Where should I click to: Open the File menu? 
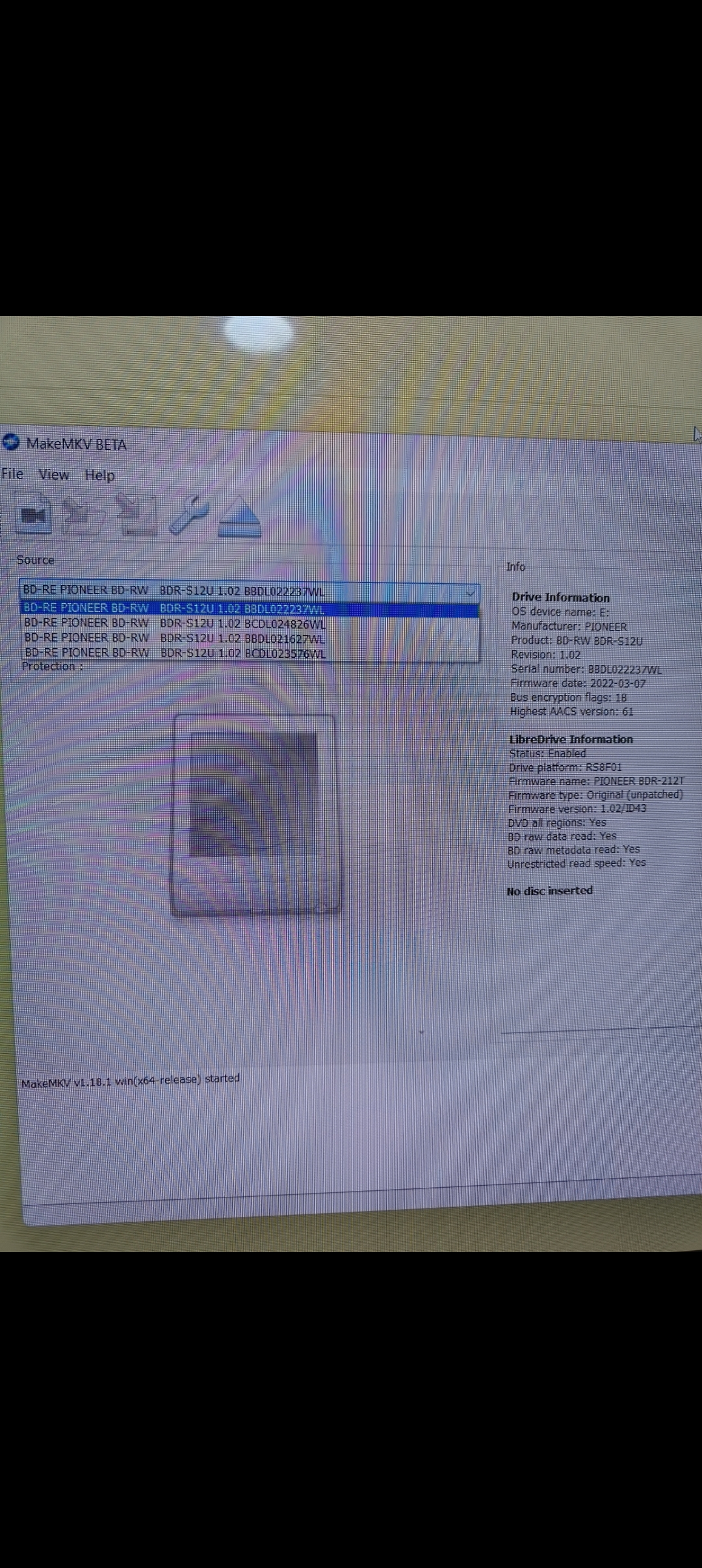point(12,474)
